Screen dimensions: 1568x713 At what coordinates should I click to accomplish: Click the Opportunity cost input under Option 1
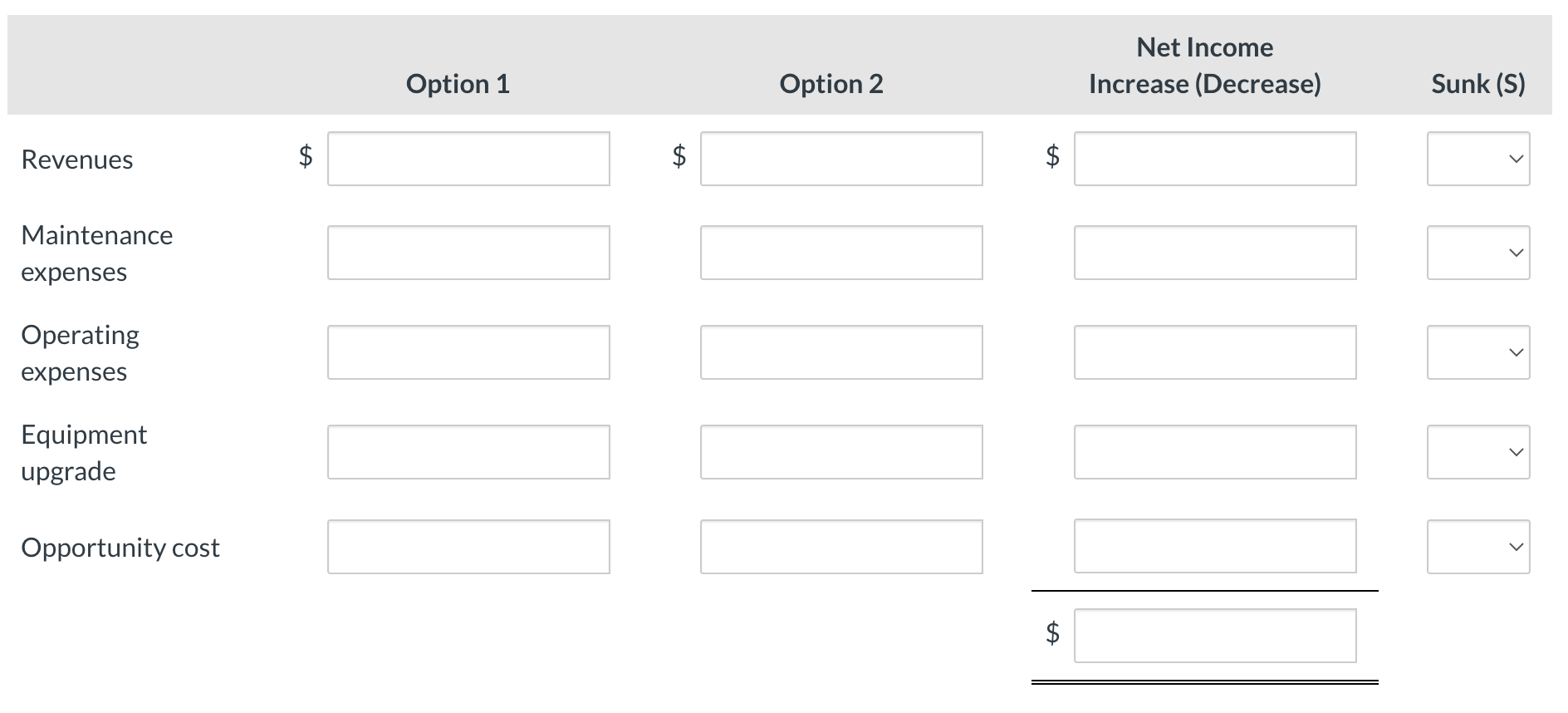point(468,546)
